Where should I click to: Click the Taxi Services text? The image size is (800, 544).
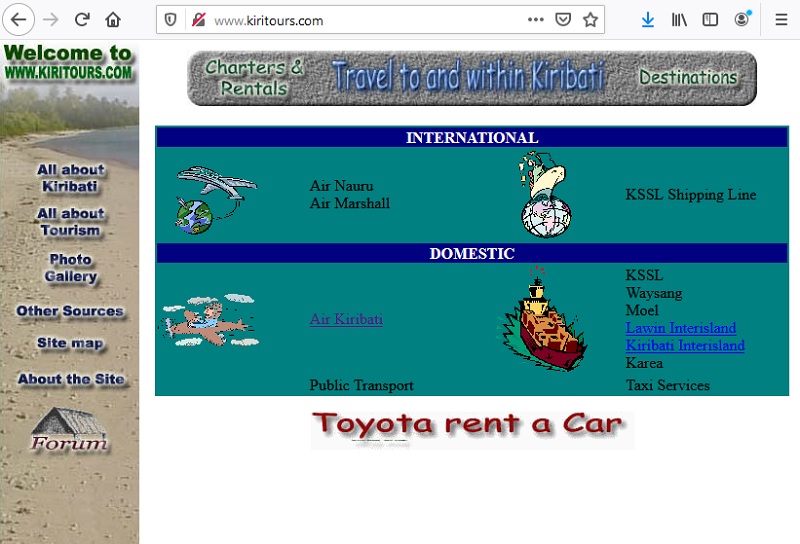667,385
